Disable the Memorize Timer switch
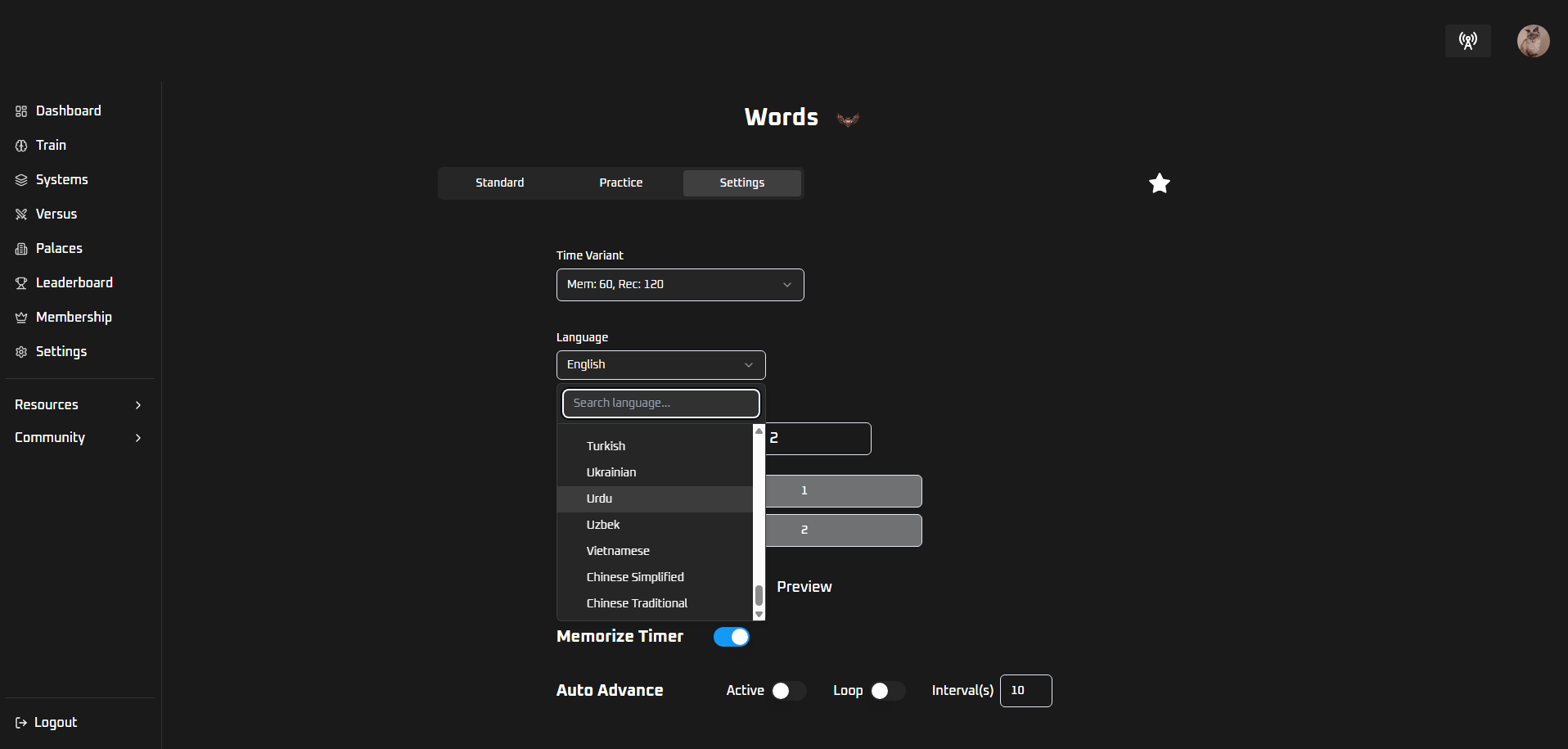Image resolution: width=1568 pixels, height=749 pixels. pyautogui.click(x=731, y=637)
